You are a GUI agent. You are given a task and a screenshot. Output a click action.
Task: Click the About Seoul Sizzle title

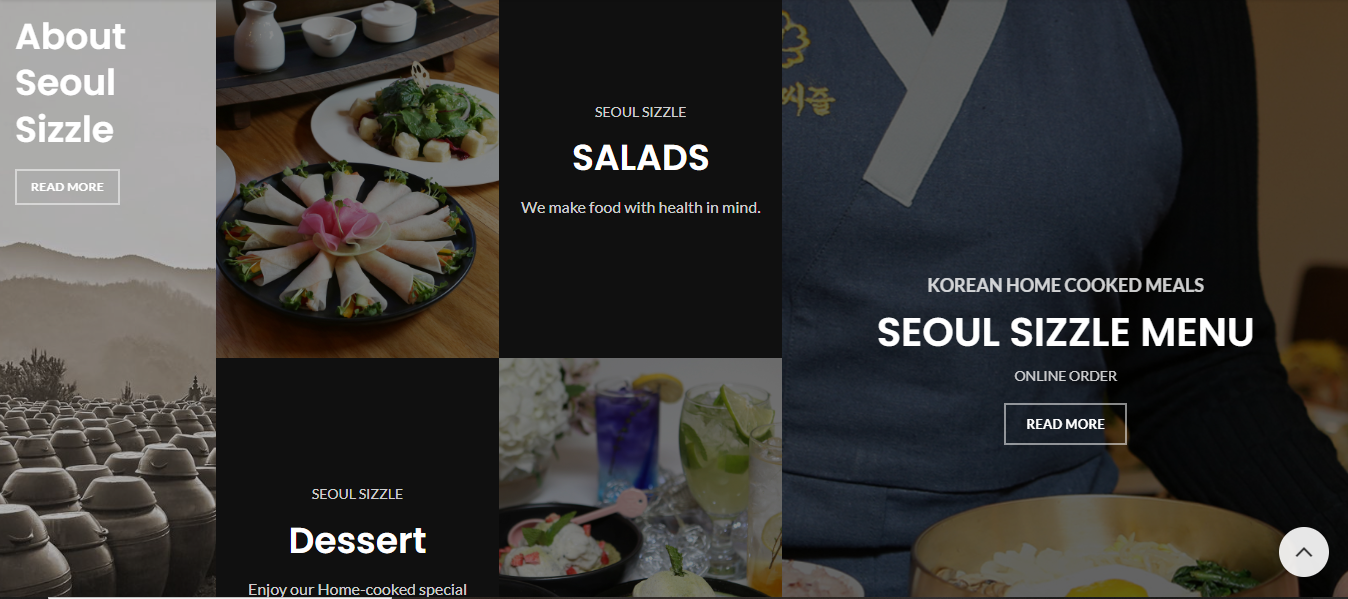click(70, 83)
